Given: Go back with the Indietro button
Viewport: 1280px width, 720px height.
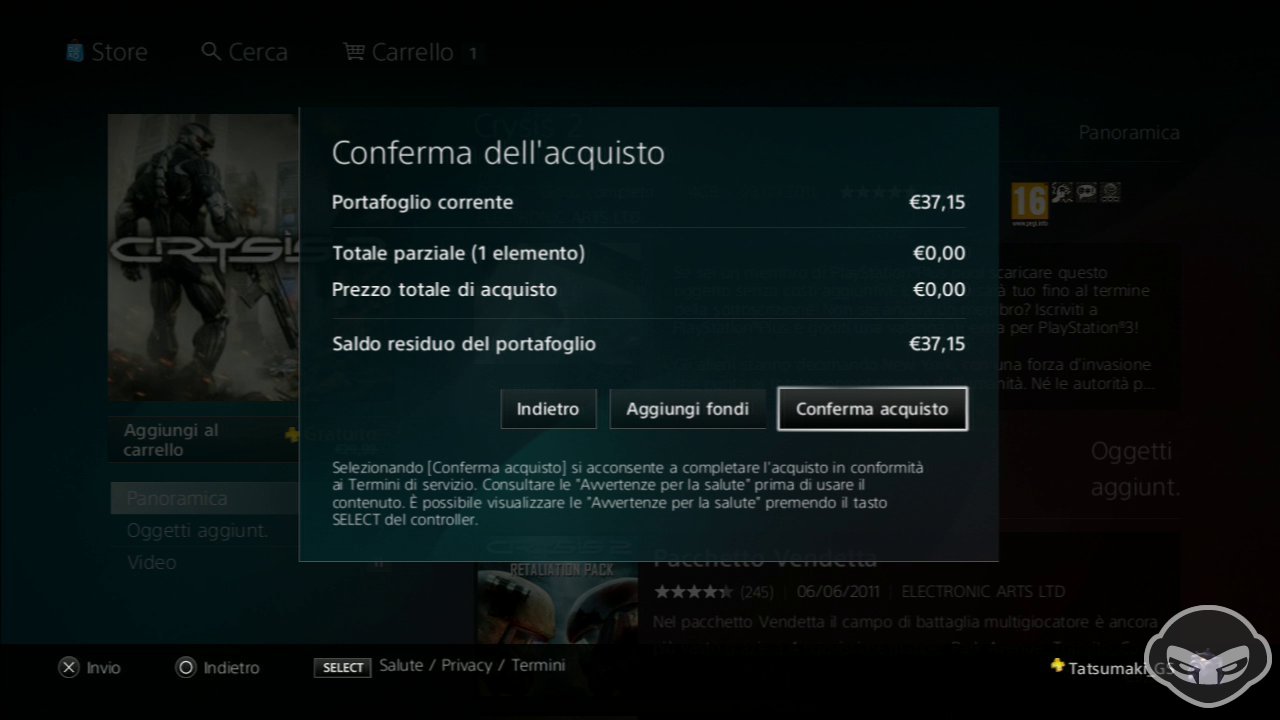Looking at the screenshot, I should click(x=548, y=409).
